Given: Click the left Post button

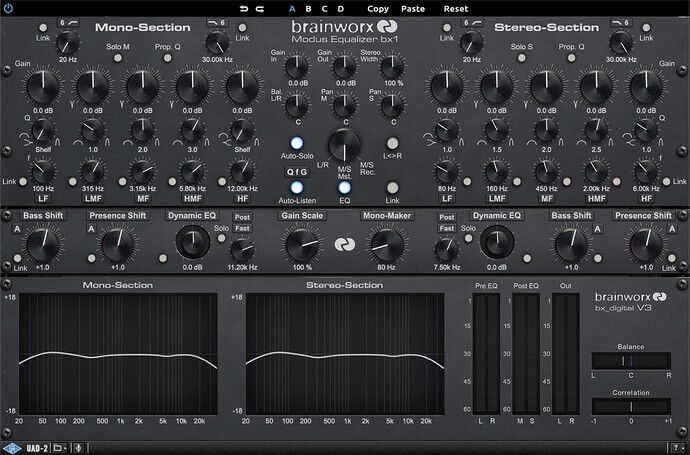Looking at the screenshot, I should [x=242, y=217].
